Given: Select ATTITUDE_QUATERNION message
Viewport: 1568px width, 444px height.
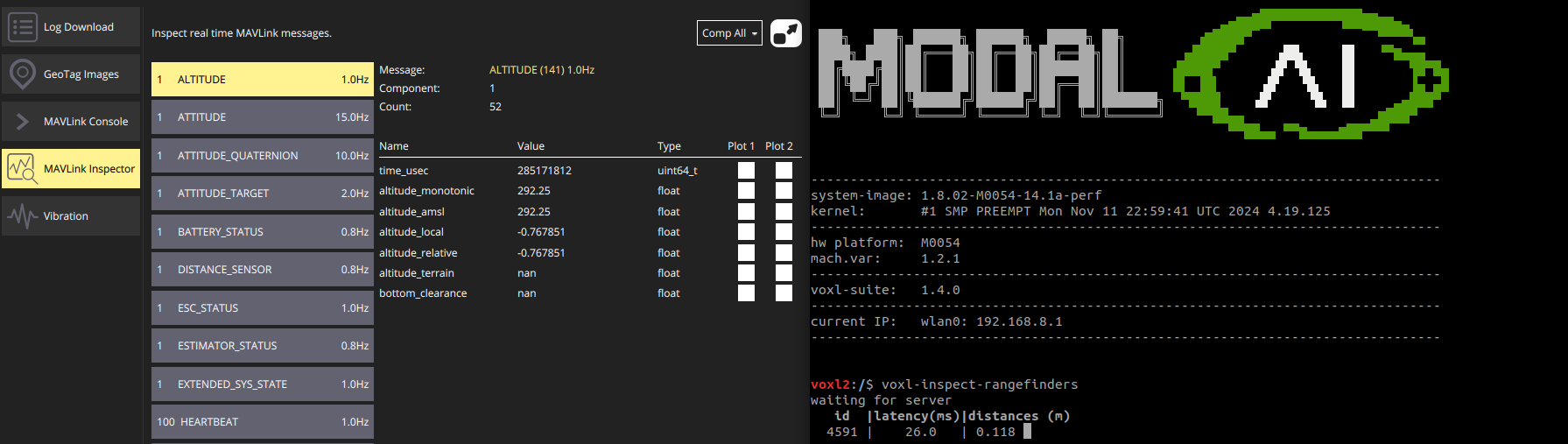Looking at the screenshot, I should (263, 155).
